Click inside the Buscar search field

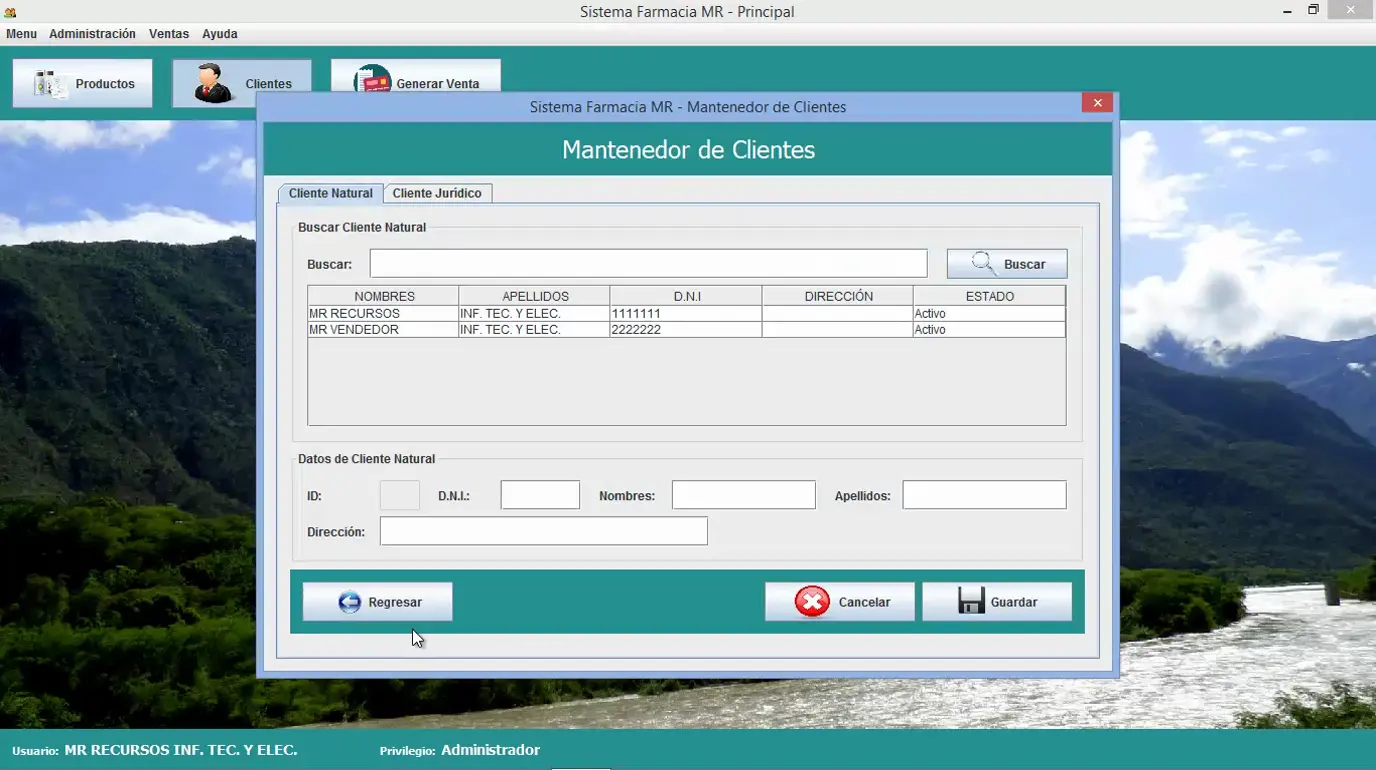click(x=648, y=263)
